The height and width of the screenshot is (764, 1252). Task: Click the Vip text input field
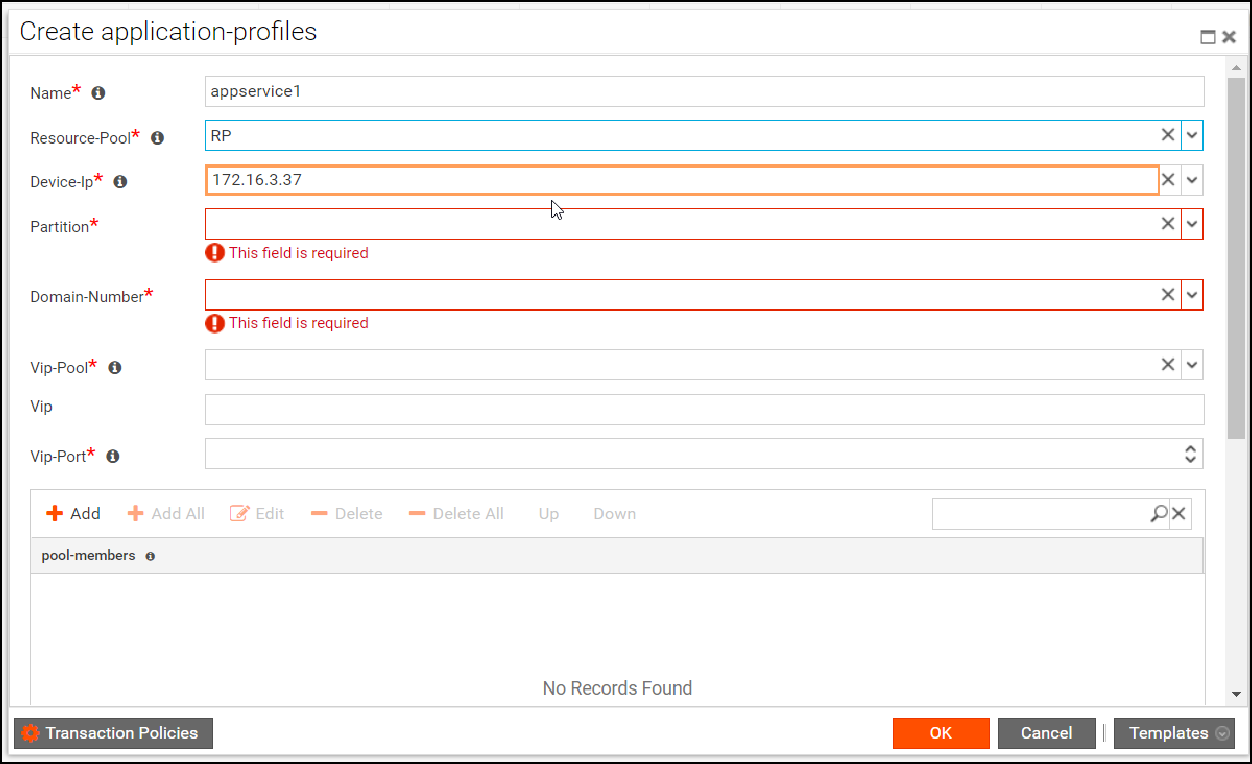[x=704, y=409]
